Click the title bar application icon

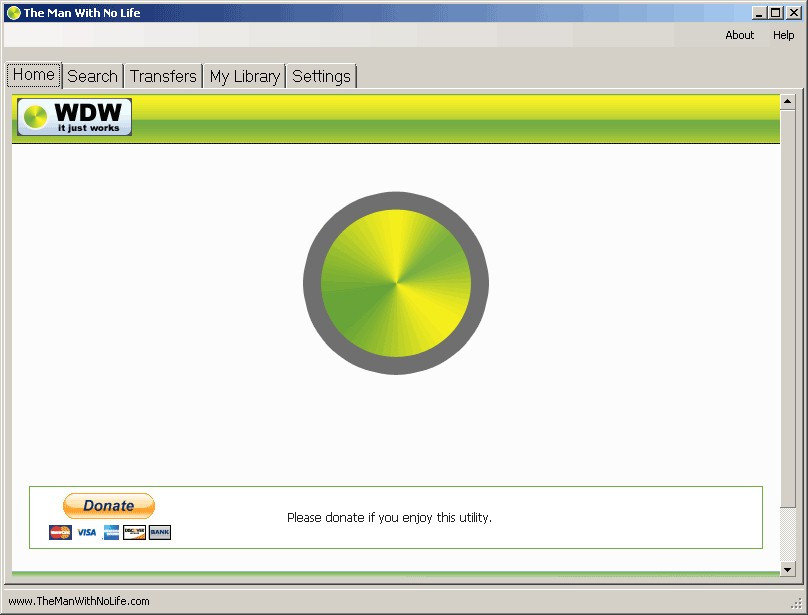[x=13, y=13]
